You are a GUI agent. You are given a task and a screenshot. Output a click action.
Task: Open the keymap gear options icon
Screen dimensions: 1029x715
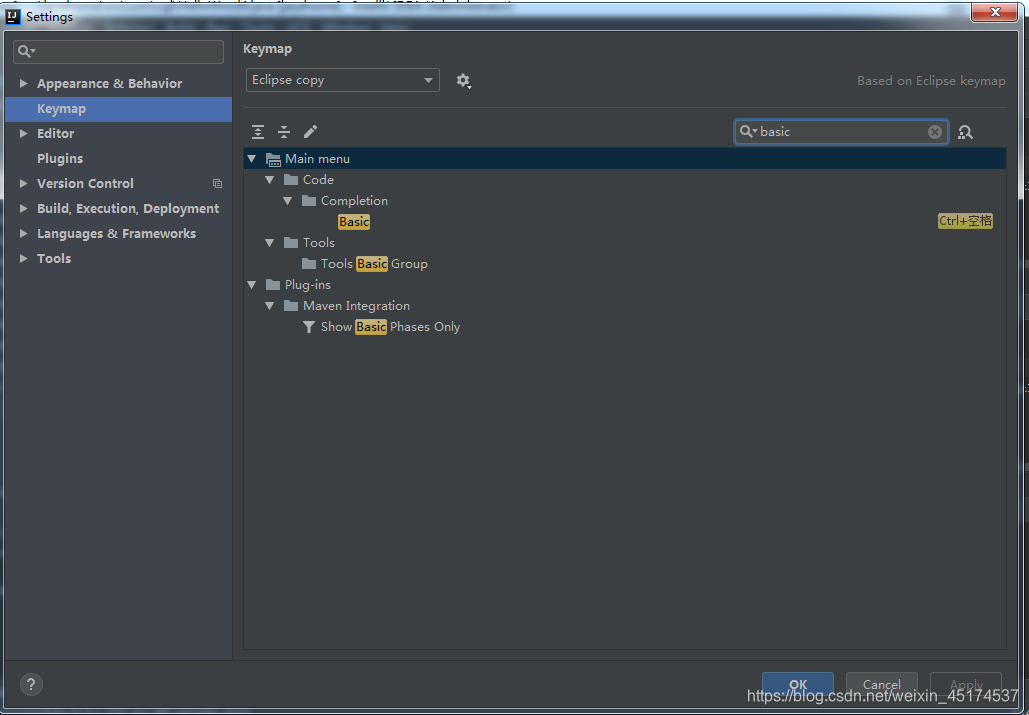click(463, 81)
